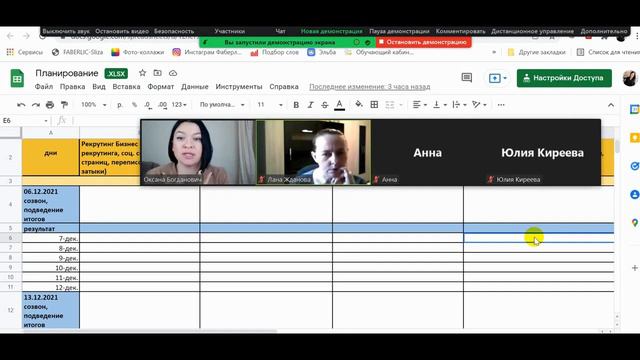Format the cell as currency (р.)
The image size is (640, 360).
pyautogui.click(x=120, y=105)
